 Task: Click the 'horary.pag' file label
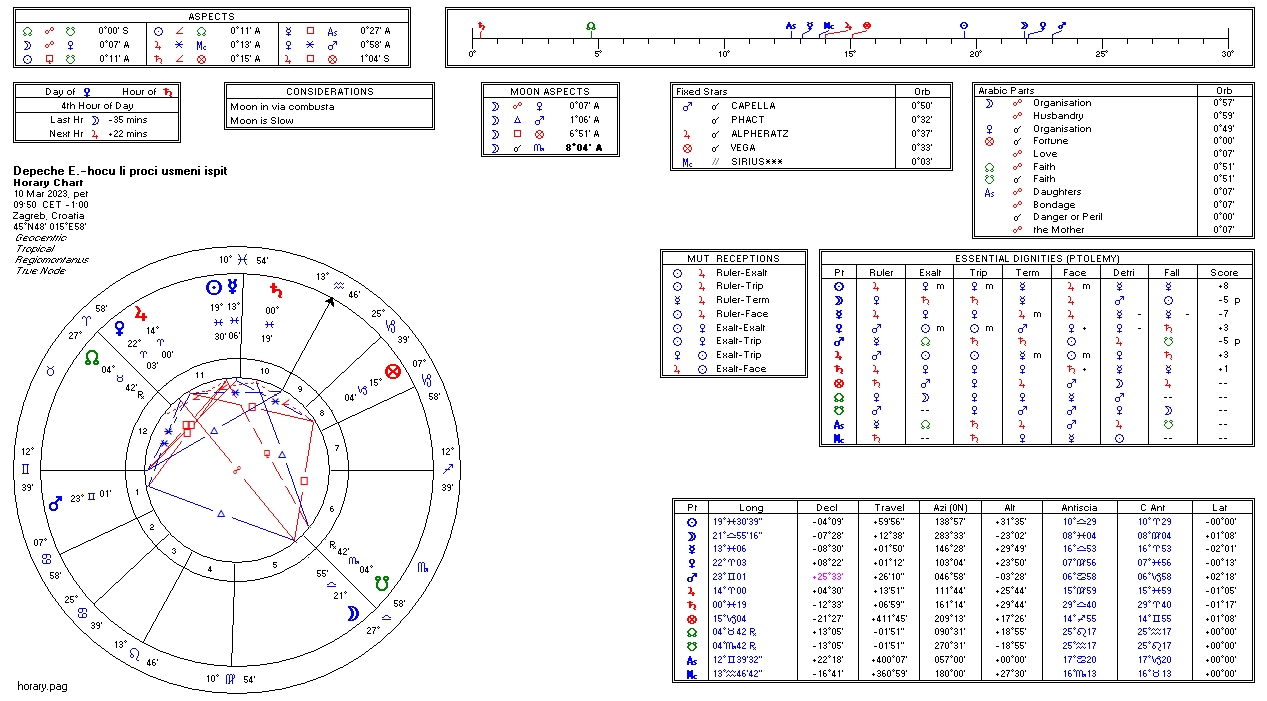(x=42, y=686)
